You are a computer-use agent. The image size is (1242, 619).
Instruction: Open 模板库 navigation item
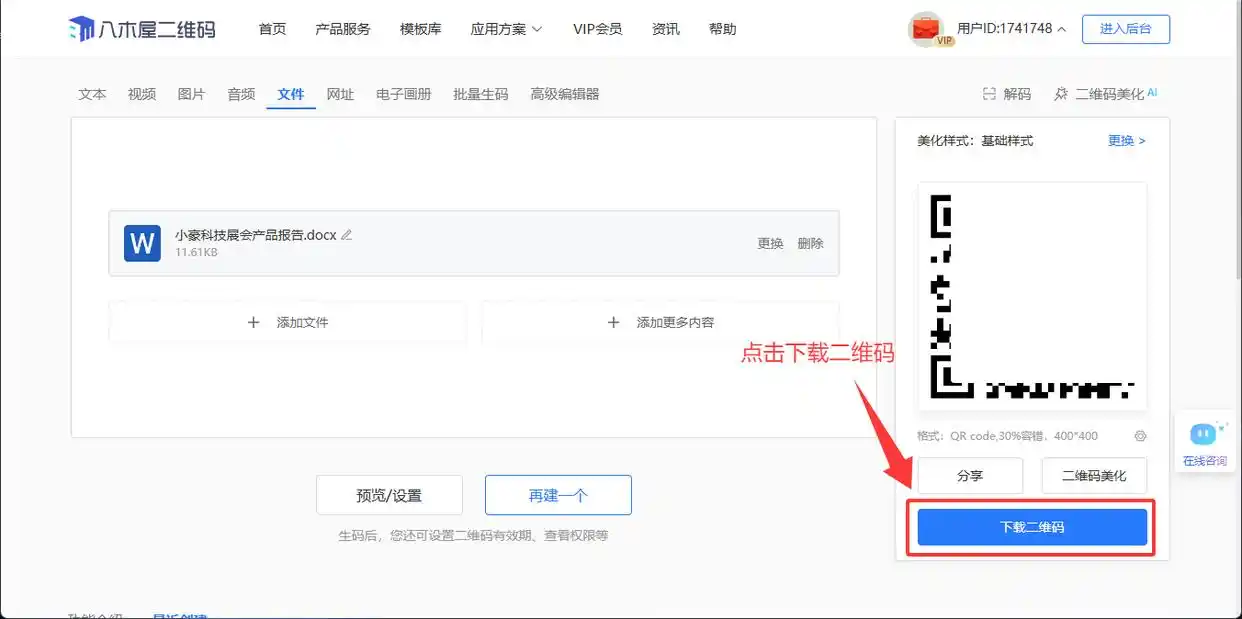tap(420, 29)
